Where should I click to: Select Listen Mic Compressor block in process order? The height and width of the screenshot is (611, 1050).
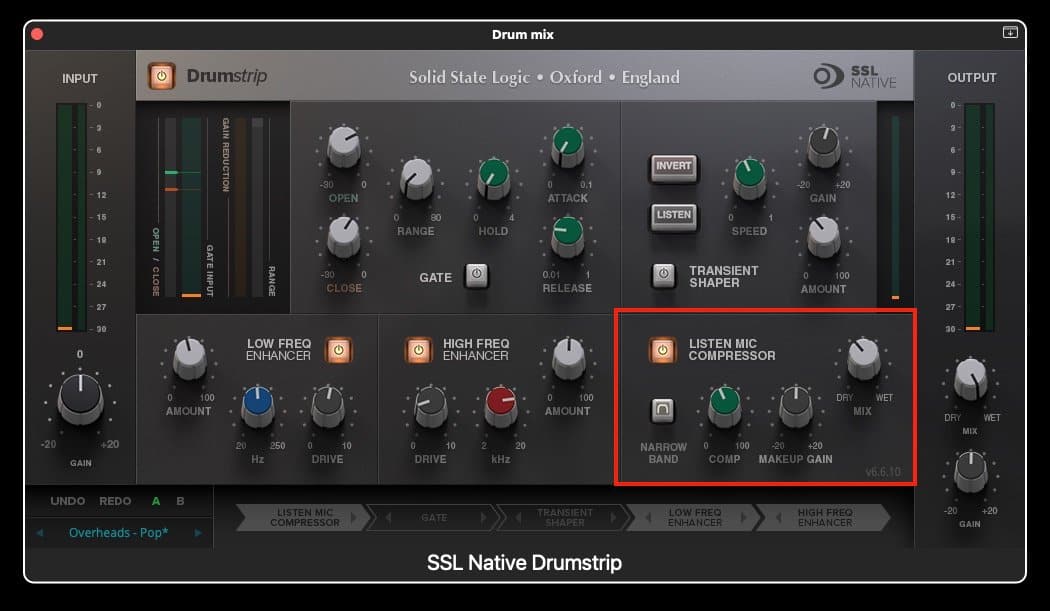(x=305, y=517)
